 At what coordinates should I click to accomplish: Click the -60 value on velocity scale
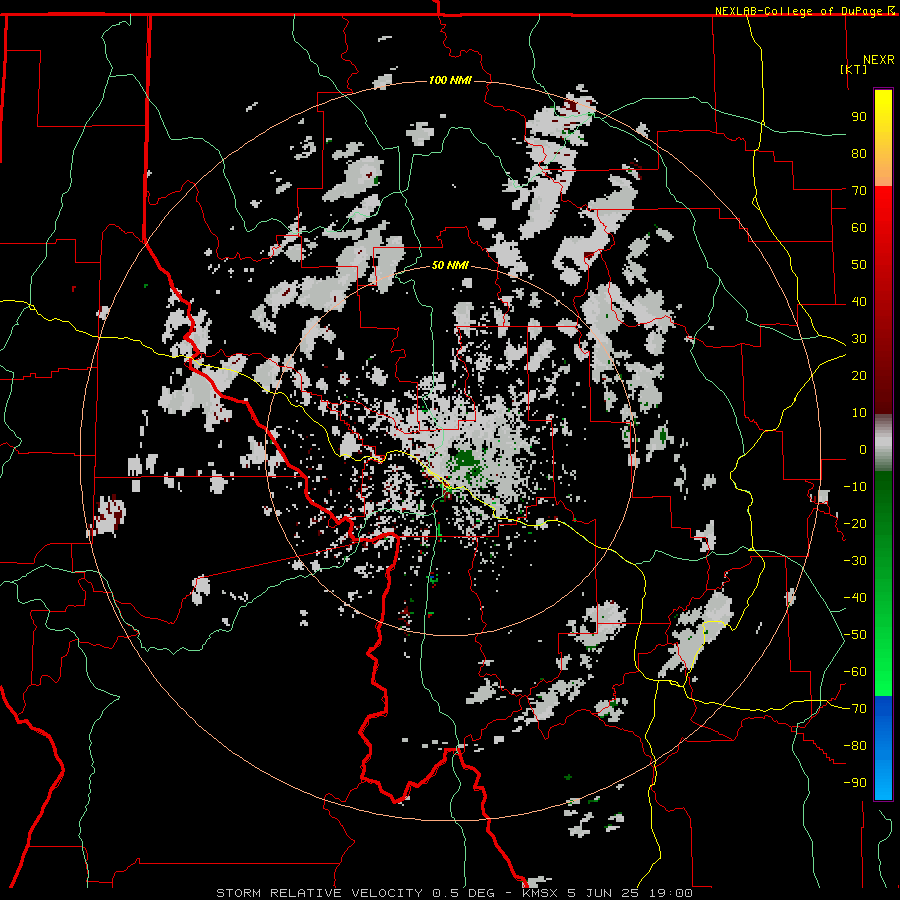[x=855, y=672]
